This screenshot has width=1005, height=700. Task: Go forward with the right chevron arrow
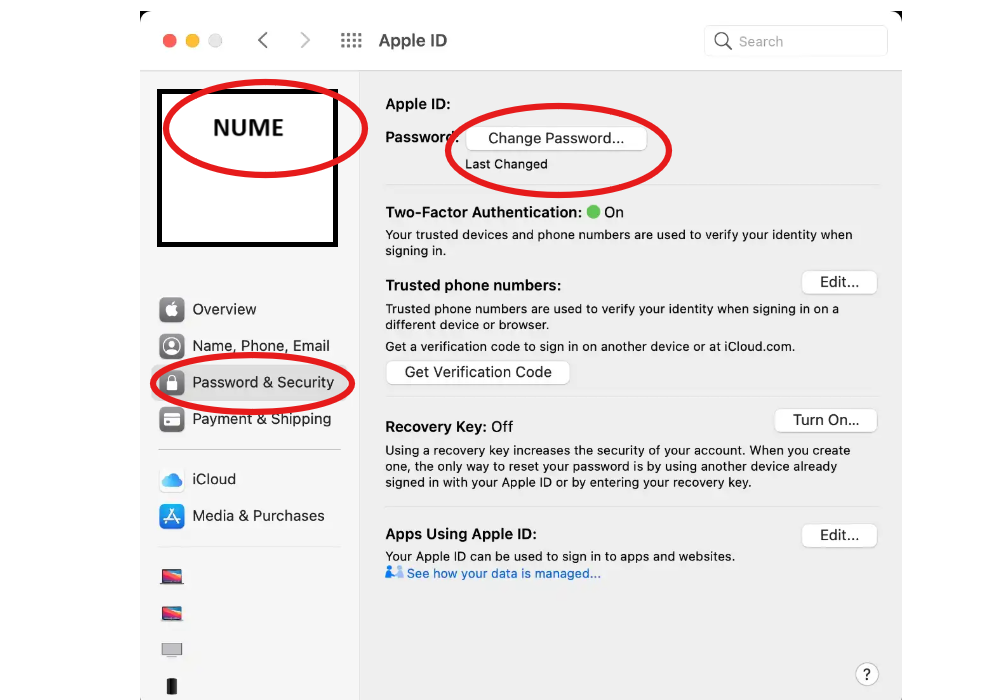(x=305, y=40)
